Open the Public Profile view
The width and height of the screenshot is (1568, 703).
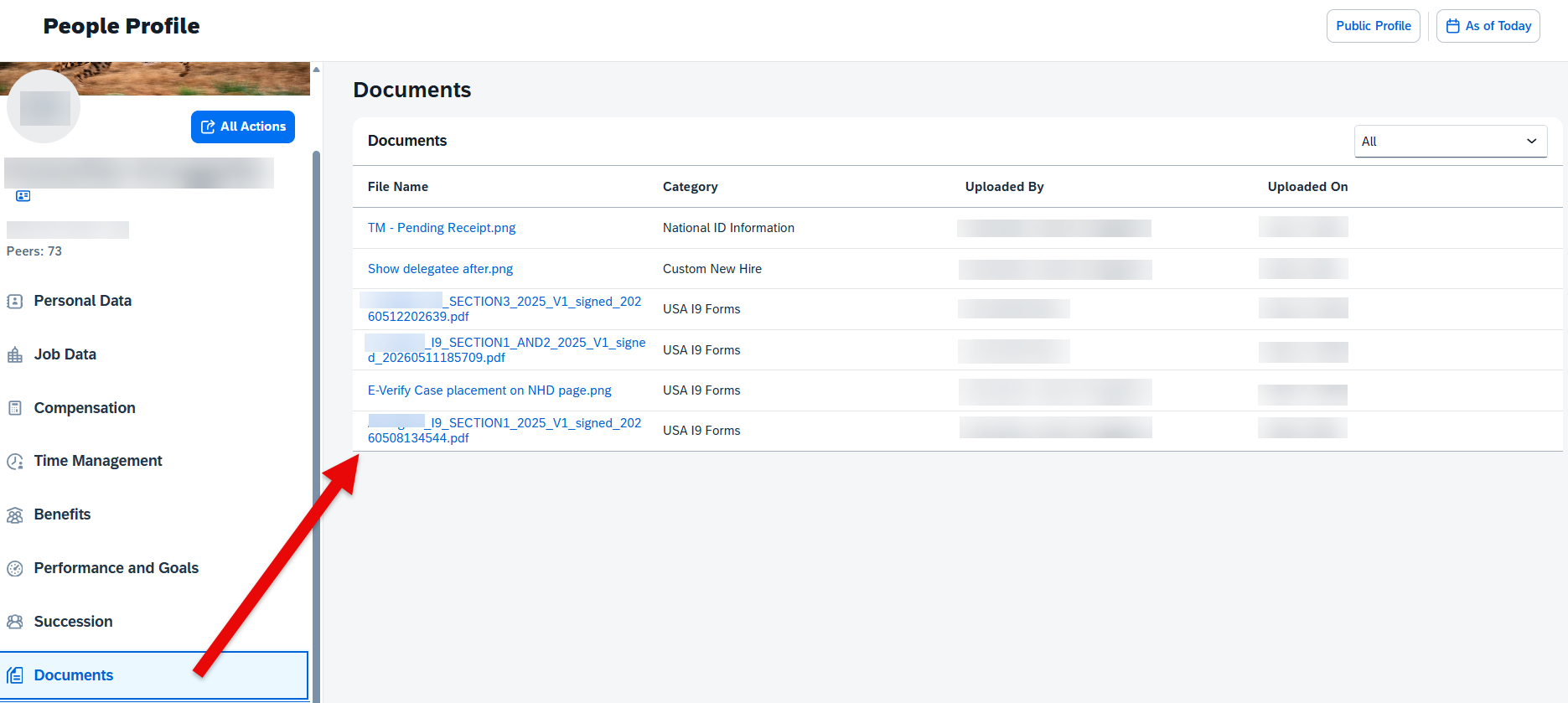click(x=1374, y=26)
